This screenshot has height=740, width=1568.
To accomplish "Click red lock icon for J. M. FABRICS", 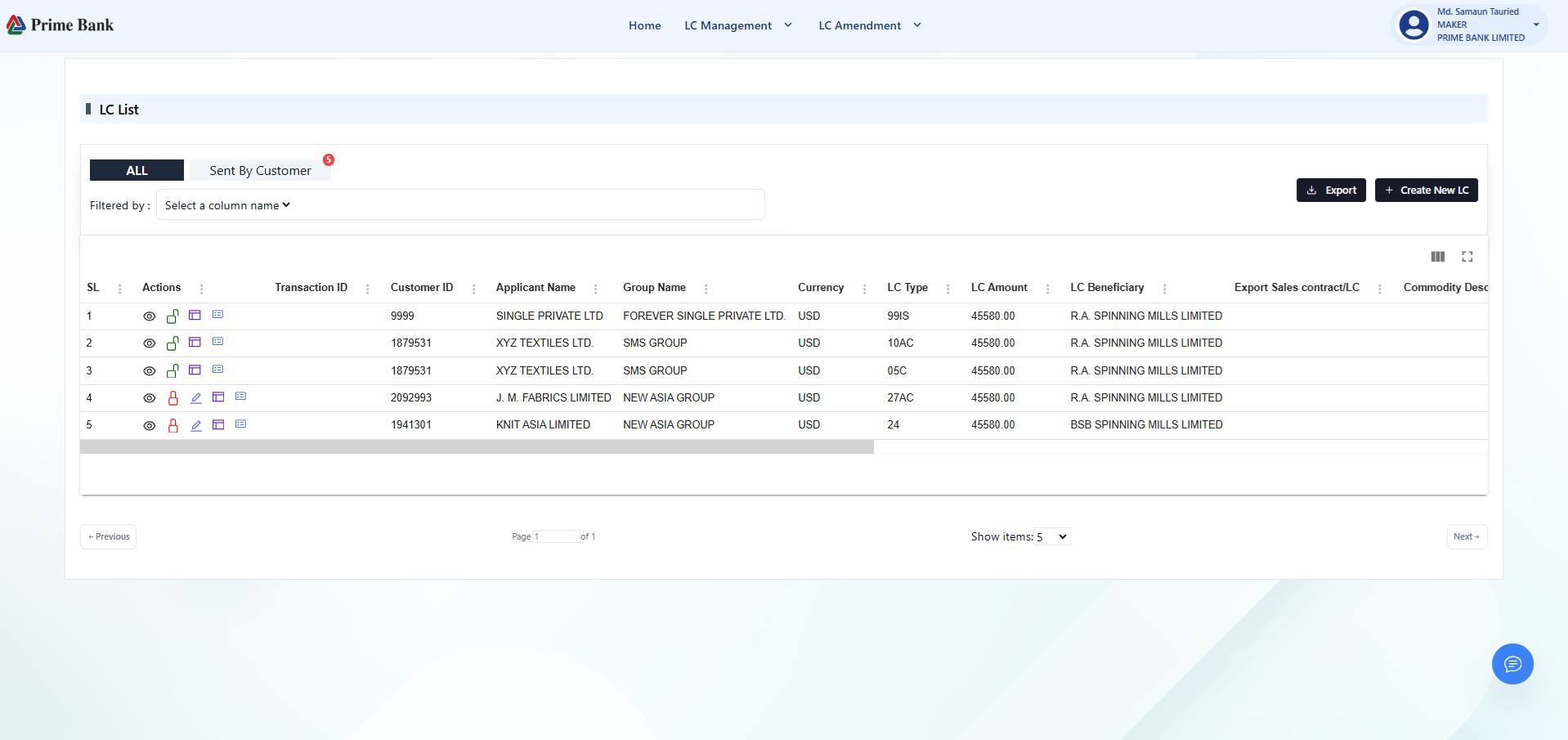I will tap(172, 398).
